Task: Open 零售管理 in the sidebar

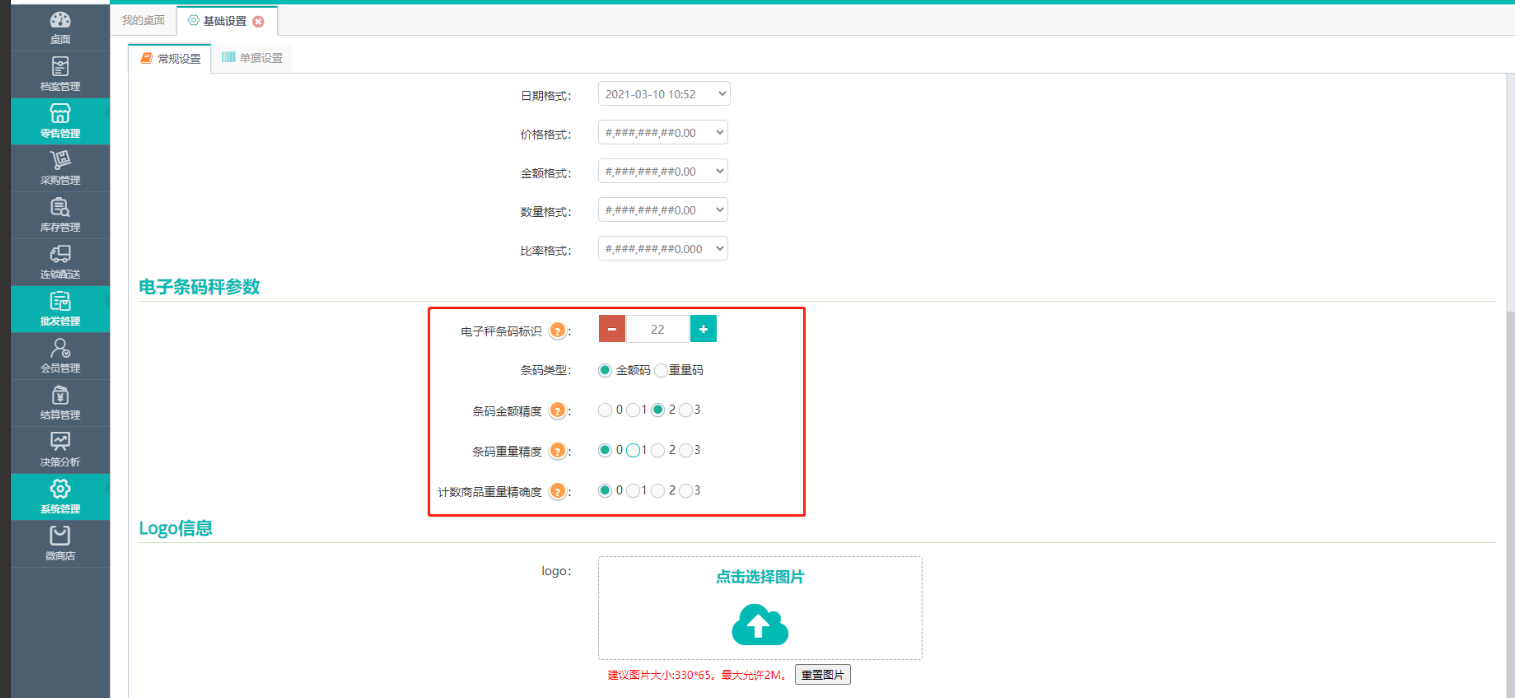Action: click(x=60, y=121)
